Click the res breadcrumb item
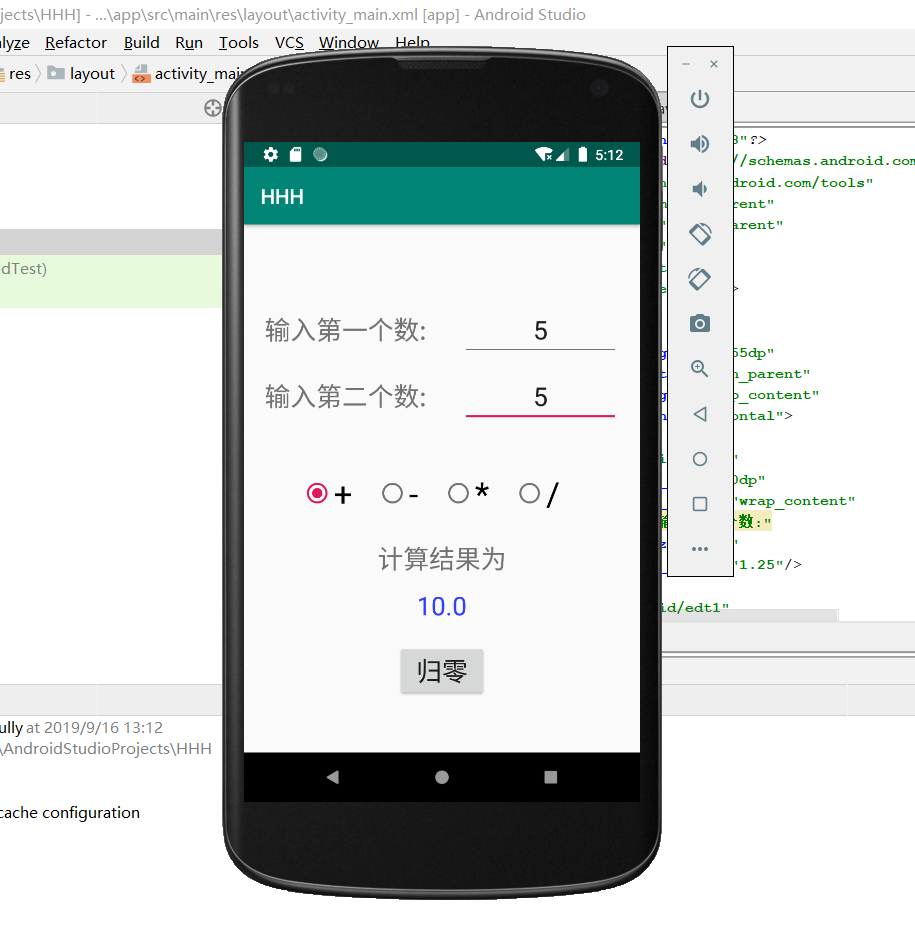The height and width of the screenshot is (938, 915). [20, 74]
